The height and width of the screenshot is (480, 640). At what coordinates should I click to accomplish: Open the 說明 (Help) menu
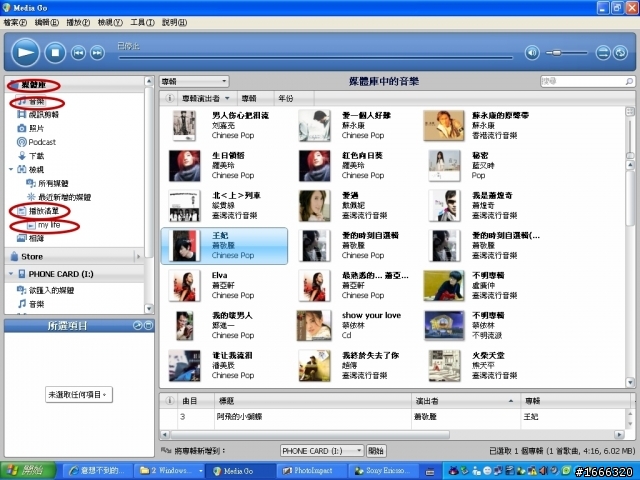pos(174,22)
